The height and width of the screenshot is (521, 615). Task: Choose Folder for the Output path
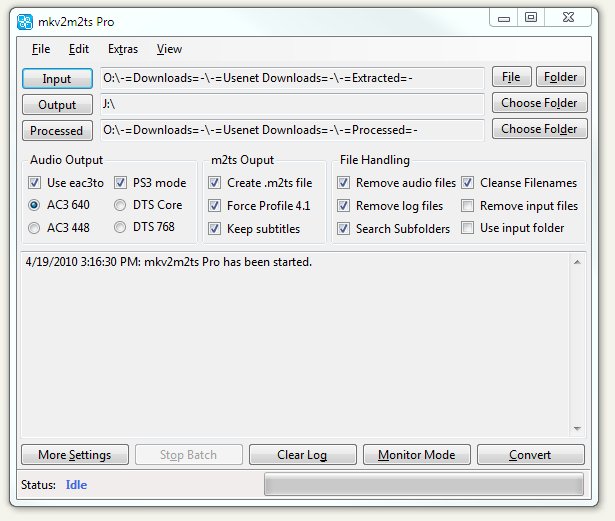point(539,103)
